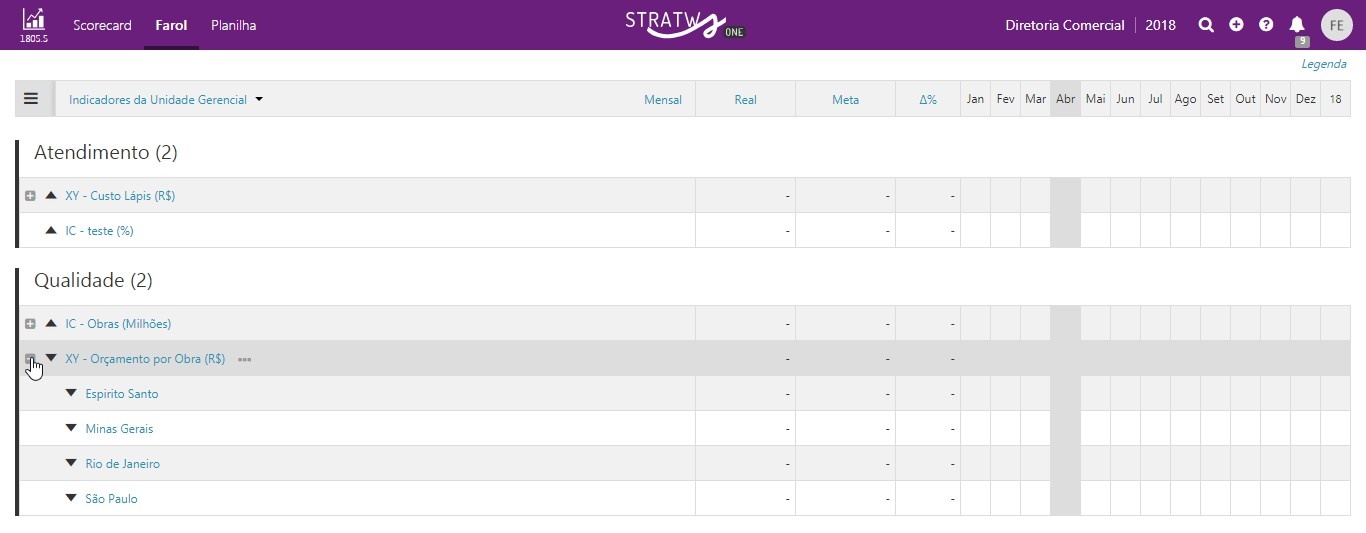
Task: Select the Jan month column header
Action: point(975,99)
